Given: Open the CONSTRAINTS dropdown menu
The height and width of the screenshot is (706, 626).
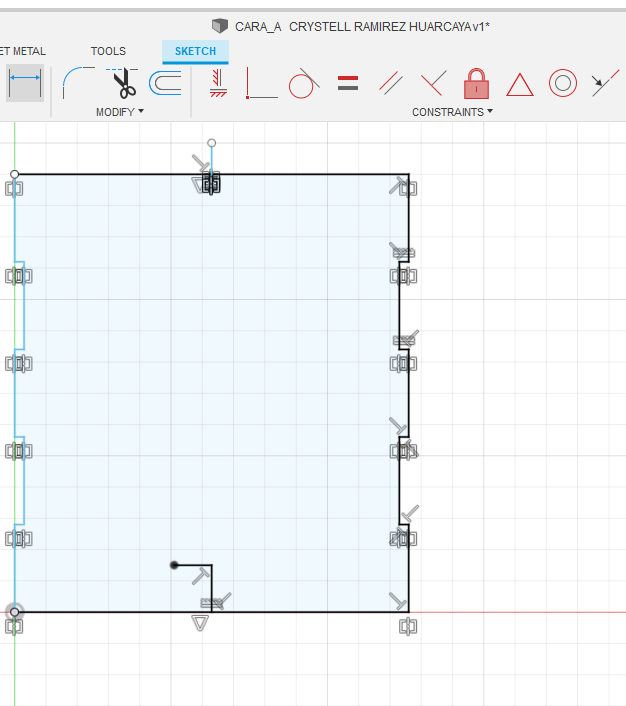Looking at the screenshot, I should coord(452,112).
